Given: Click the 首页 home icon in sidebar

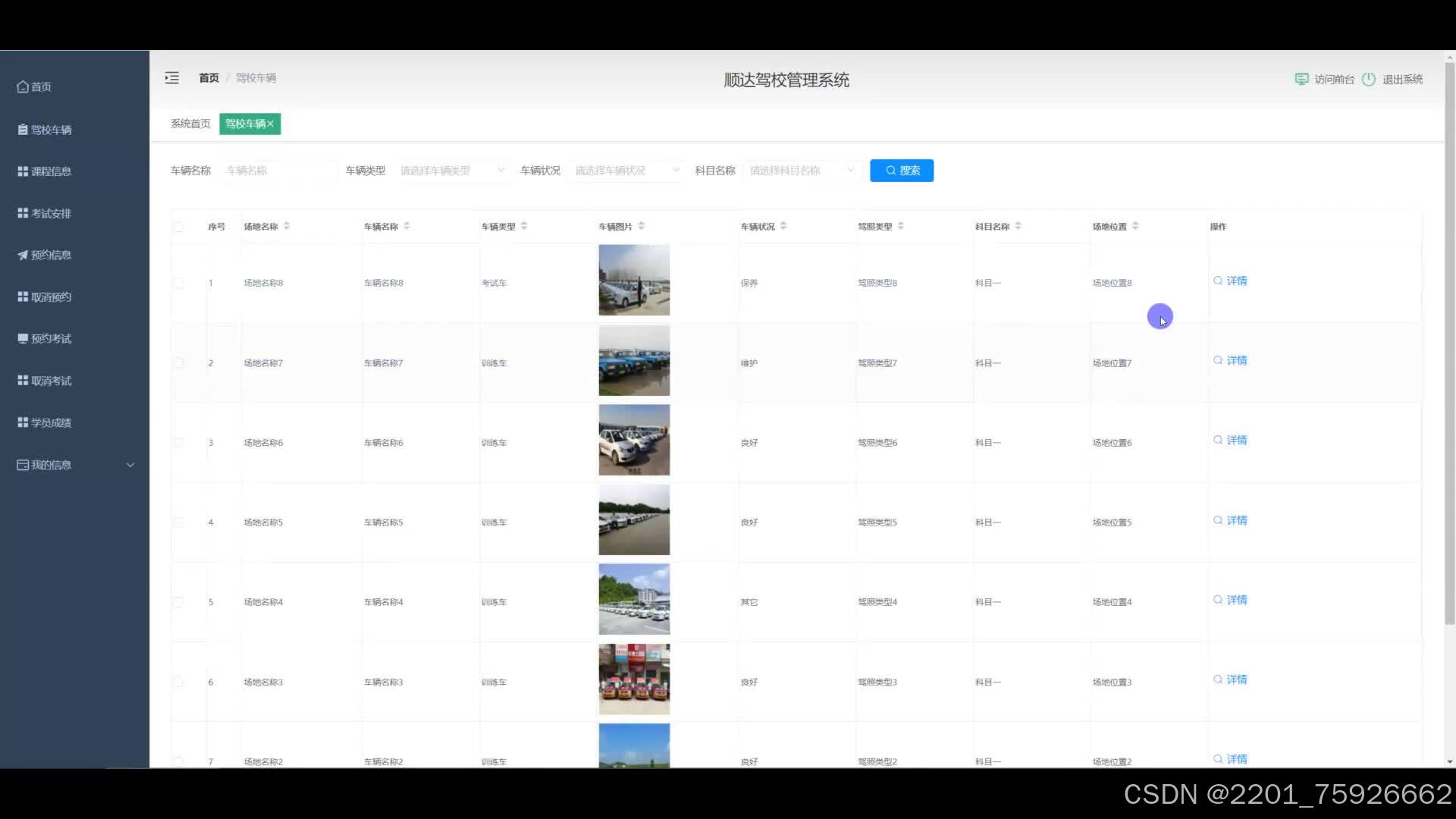Looking at the screenshot, I should click(x=24, y=87).
